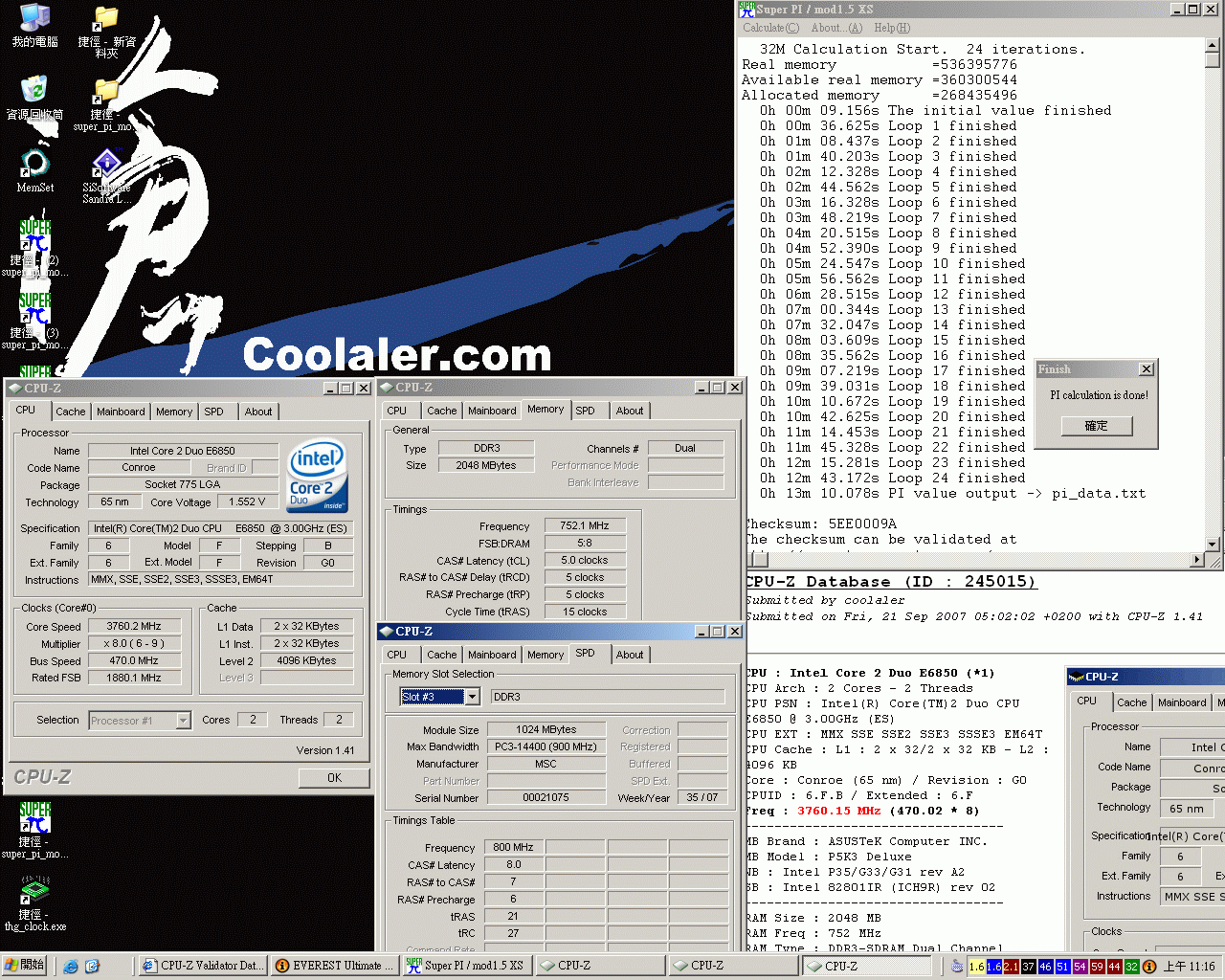This screenshot has width=1225, height=980.
Task: Switch to Memory tab in CPU window
Action: [x=174, y=412]
